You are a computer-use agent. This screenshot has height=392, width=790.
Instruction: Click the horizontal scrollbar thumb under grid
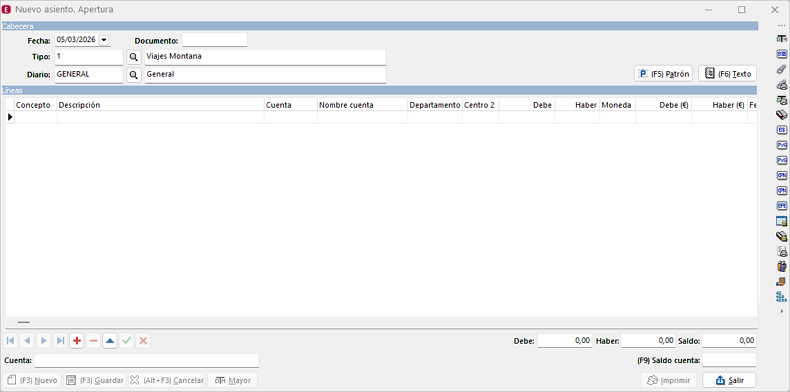(x=24, y=322)
